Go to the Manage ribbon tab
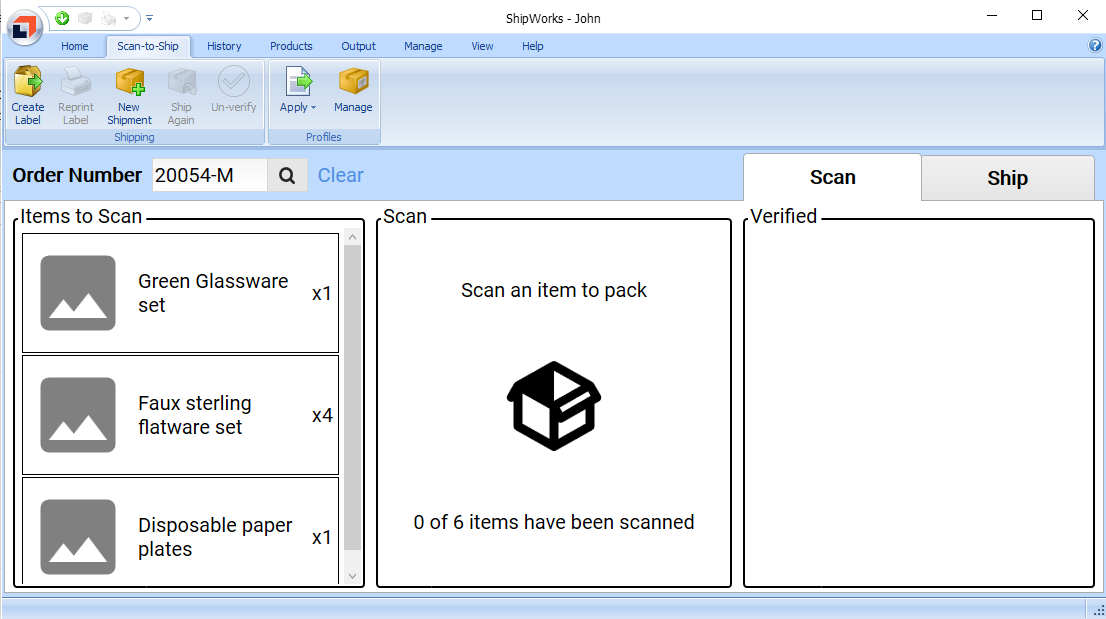The width and height of the screenshot is (1106, 619). [x=423, y=47]
